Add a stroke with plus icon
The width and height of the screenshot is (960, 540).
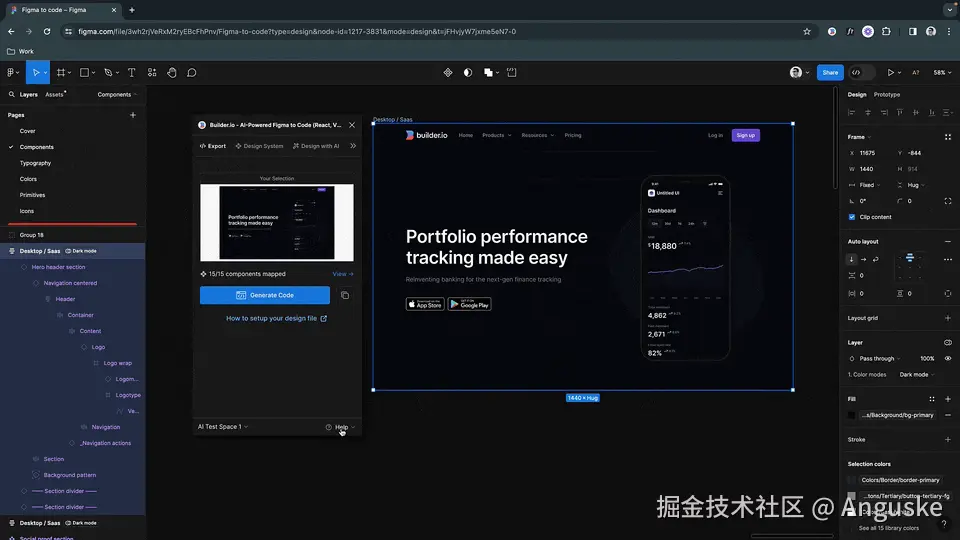(948, 439)
